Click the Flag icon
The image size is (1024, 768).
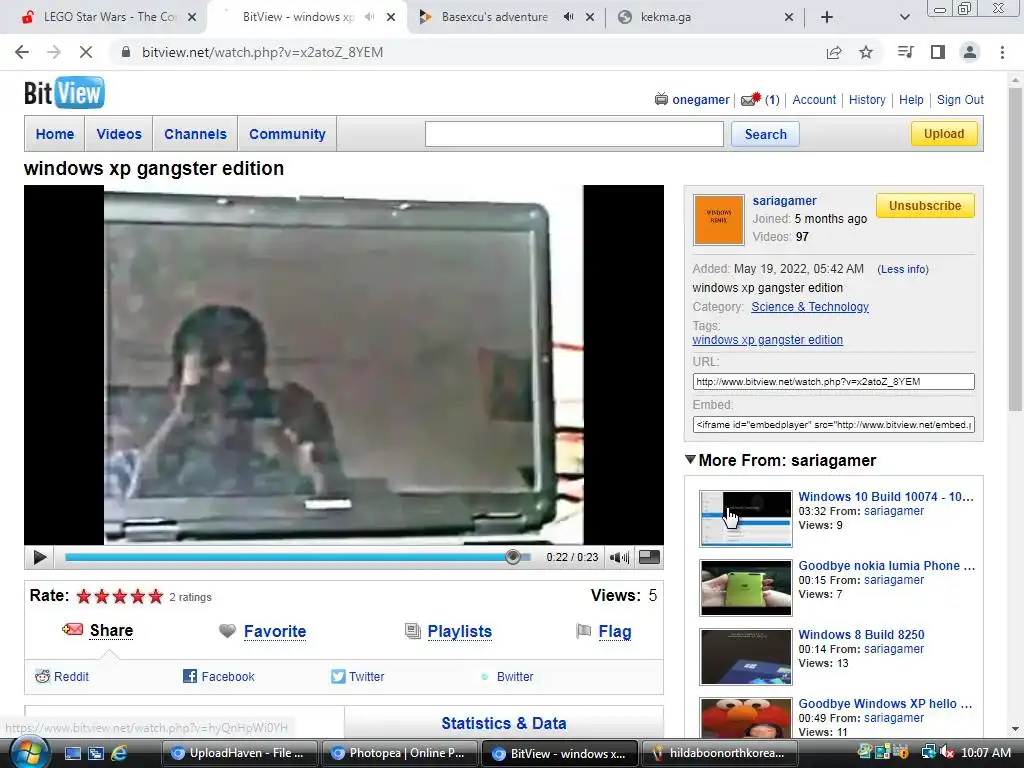pos(584,631)
